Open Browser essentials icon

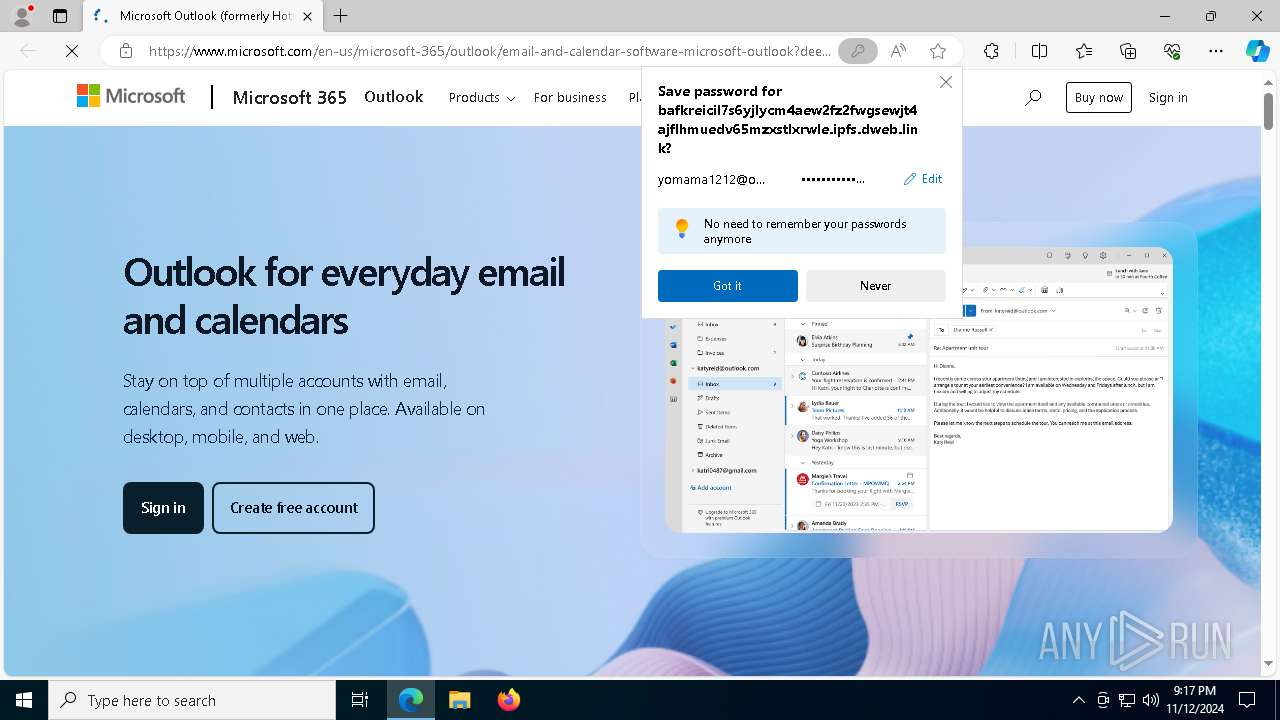coord(1172,51)
